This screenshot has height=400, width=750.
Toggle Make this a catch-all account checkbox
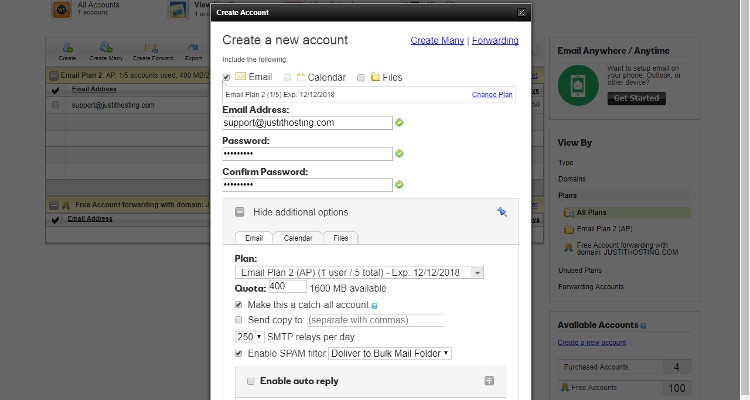click(238, 305)
